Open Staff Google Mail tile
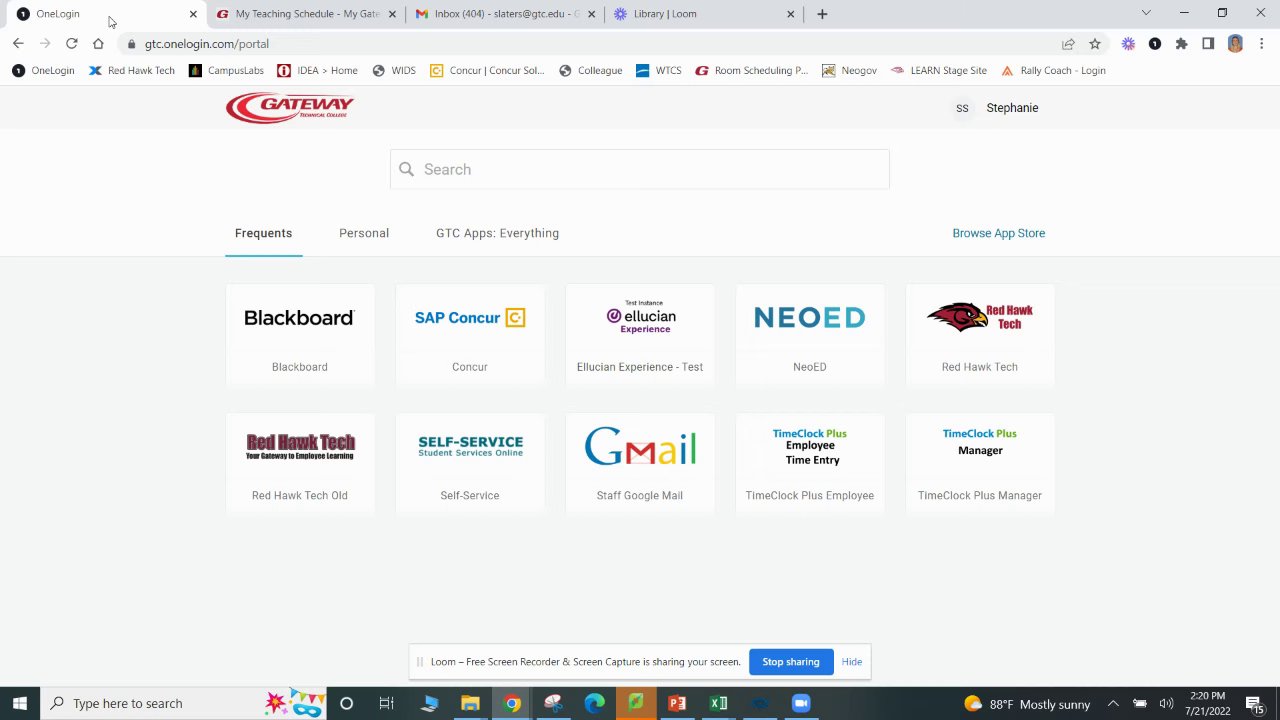The image size is (1280, 720). click(x=639, y=464)
